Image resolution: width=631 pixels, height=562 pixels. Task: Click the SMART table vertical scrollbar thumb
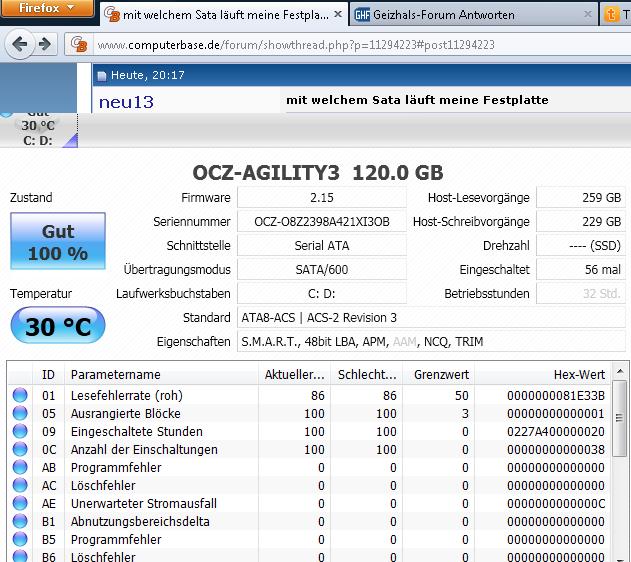620,418
